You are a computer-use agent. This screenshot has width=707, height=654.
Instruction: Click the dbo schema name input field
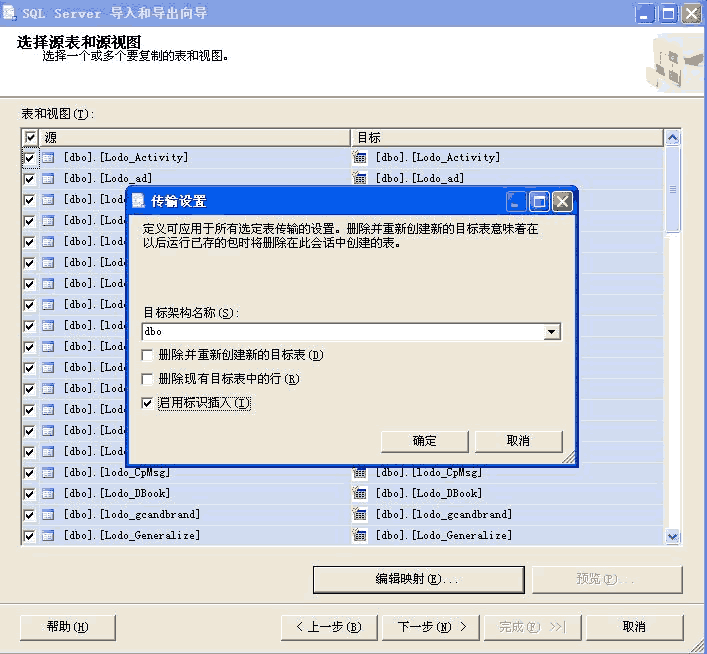coord(340,332)
